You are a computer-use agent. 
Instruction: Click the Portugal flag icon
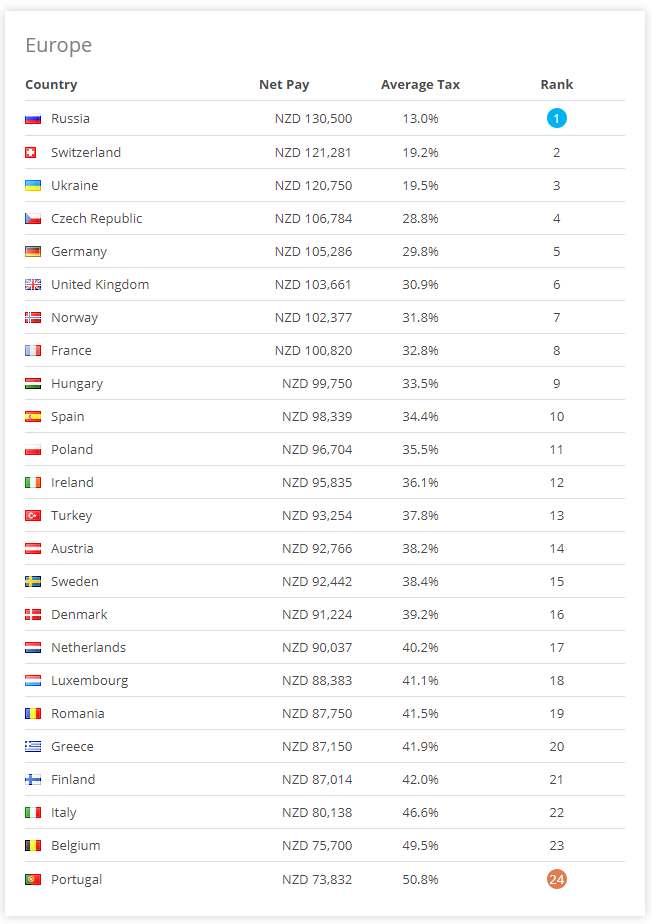33,880
